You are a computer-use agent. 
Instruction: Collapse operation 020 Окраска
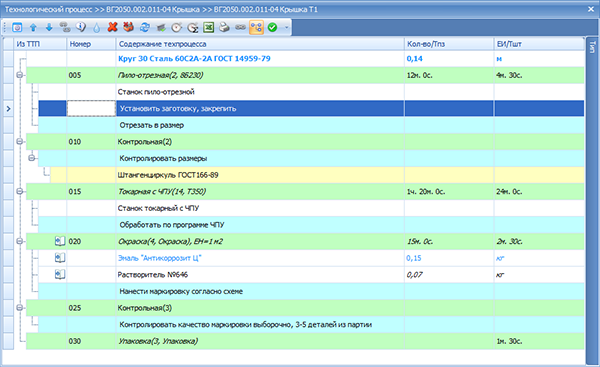pyautogui.click(x=20, y=241)
